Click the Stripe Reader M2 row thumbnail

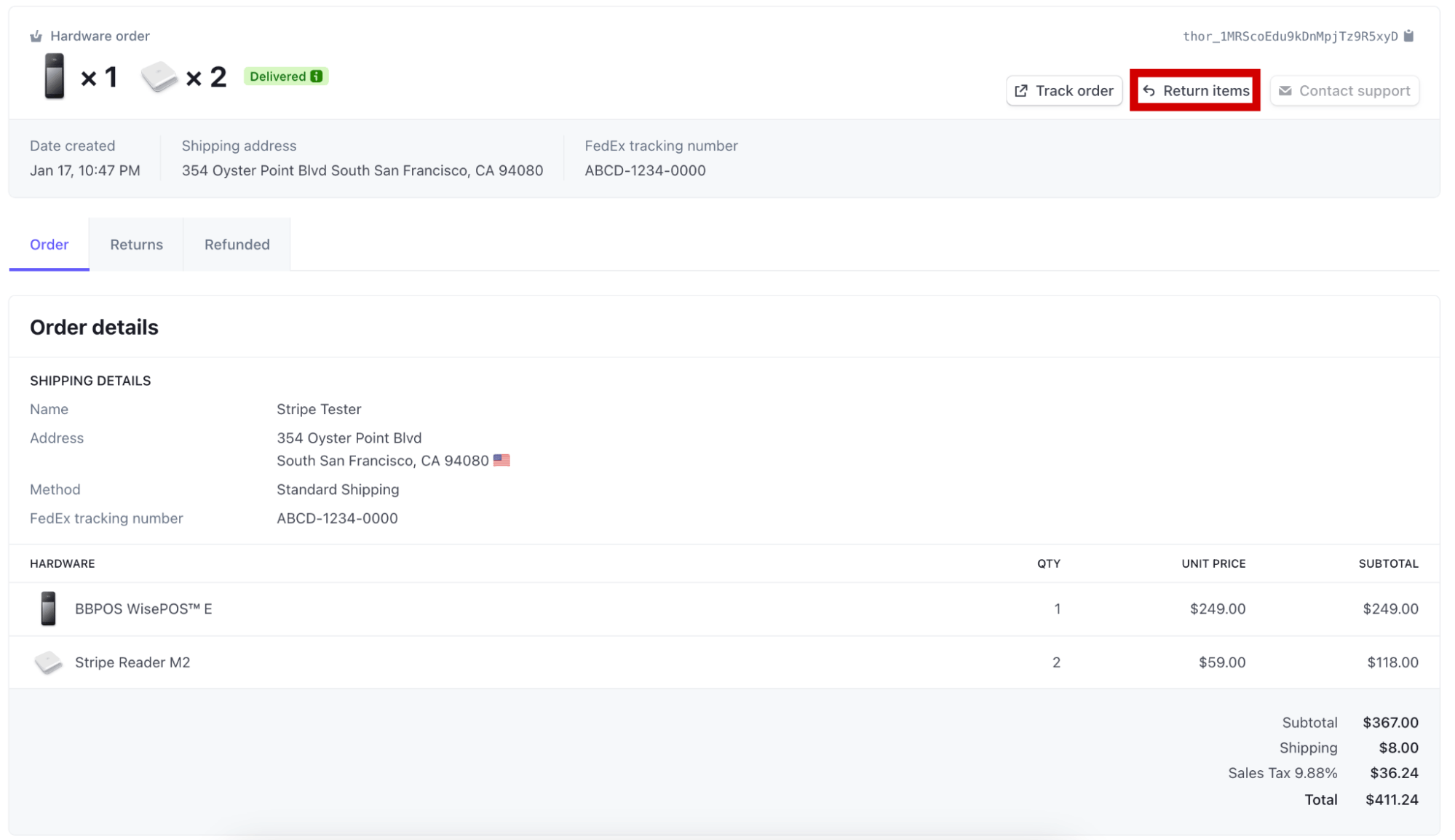click(48, 662)
